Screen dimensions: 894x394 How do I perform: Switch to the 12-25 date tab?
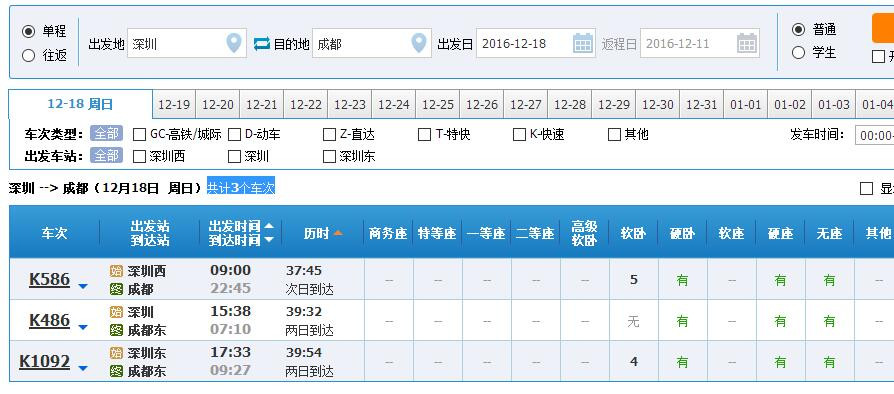pyautogui.click(x=438, y=105)
